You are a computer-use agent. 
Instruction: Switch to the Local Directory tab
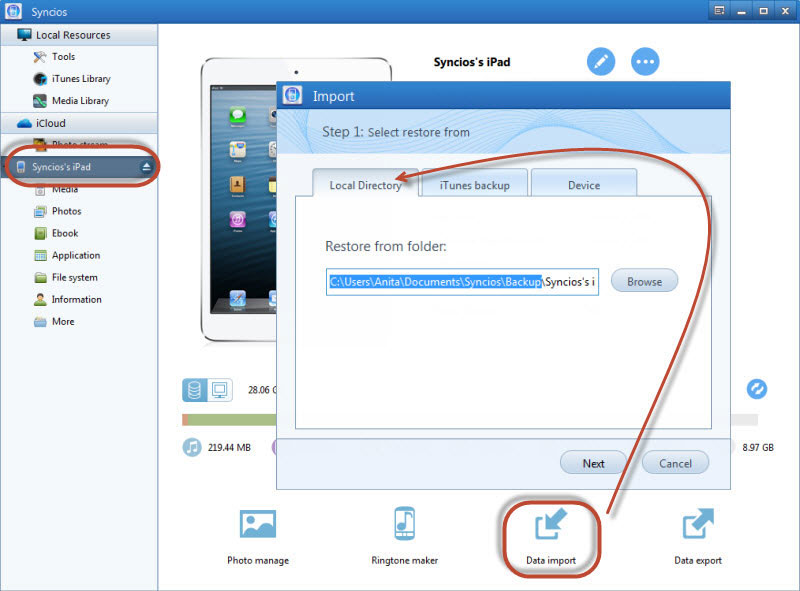coord(365,184)
